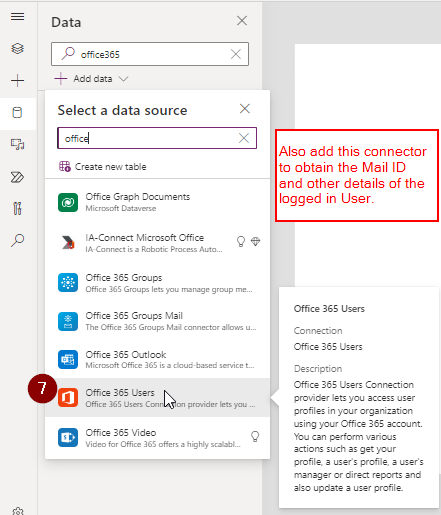
Task: Click the magnifier icon in the Data search box
Action: (x=68, y=53)
